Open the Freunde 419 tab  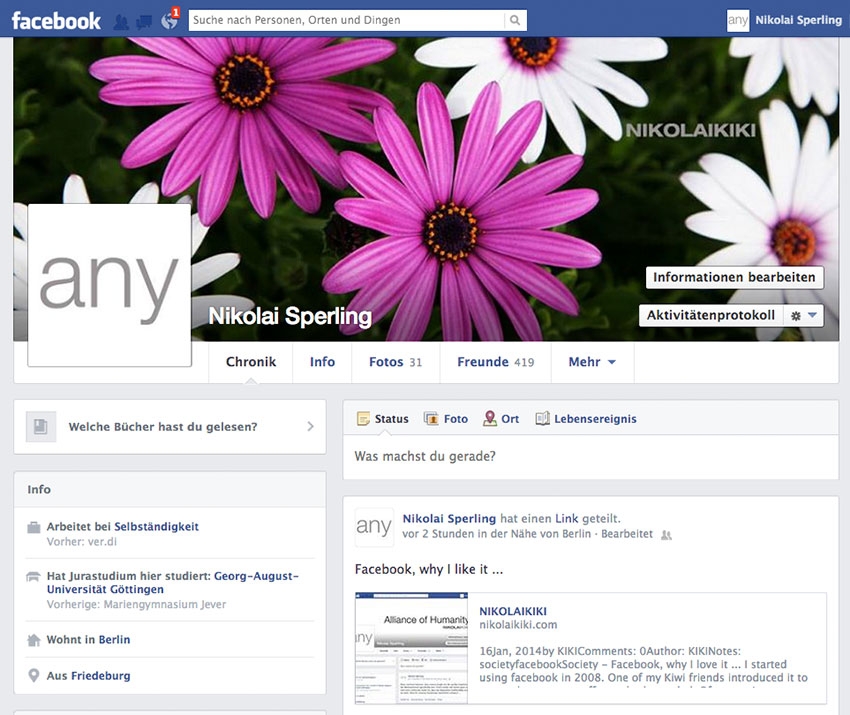click(x=495, y=362)
